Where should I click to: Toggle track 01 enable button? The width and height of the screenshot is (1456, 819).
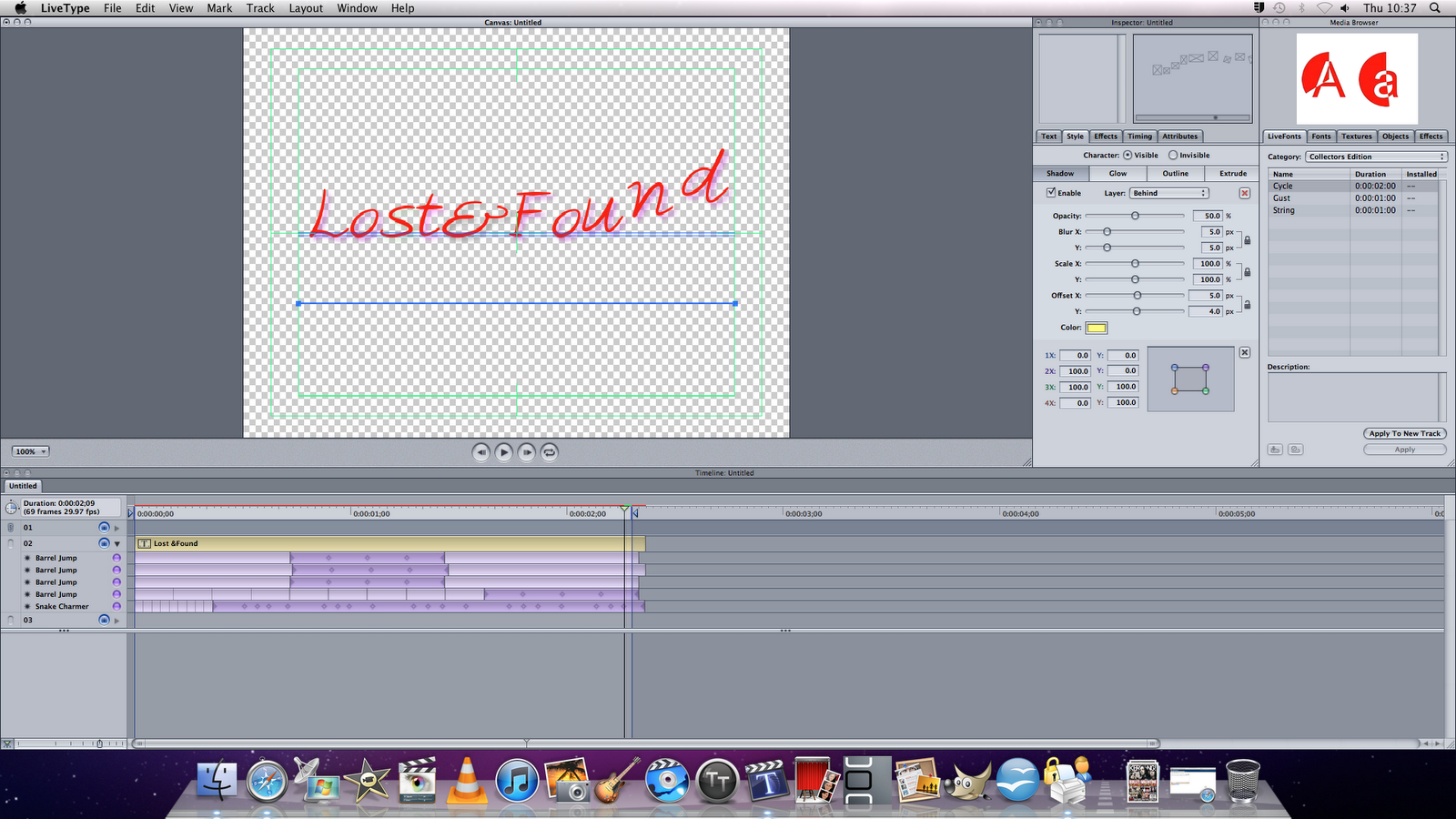[x=104, y=528]
